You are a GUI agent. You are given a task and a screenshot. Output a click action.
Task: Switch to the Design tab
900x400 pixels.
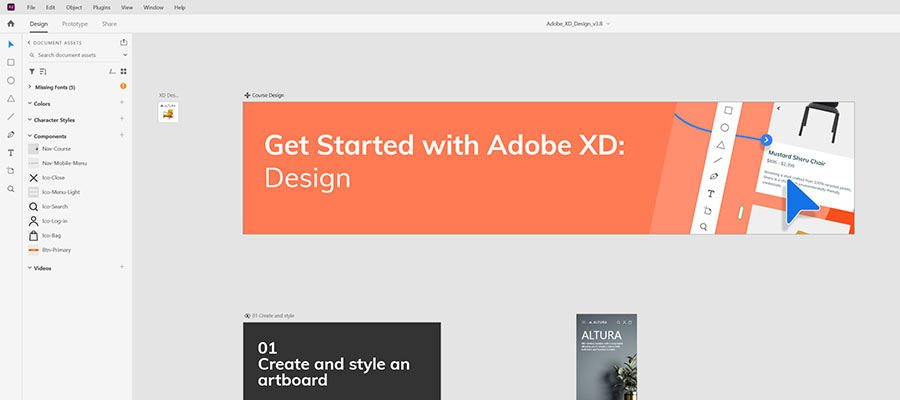38,24
